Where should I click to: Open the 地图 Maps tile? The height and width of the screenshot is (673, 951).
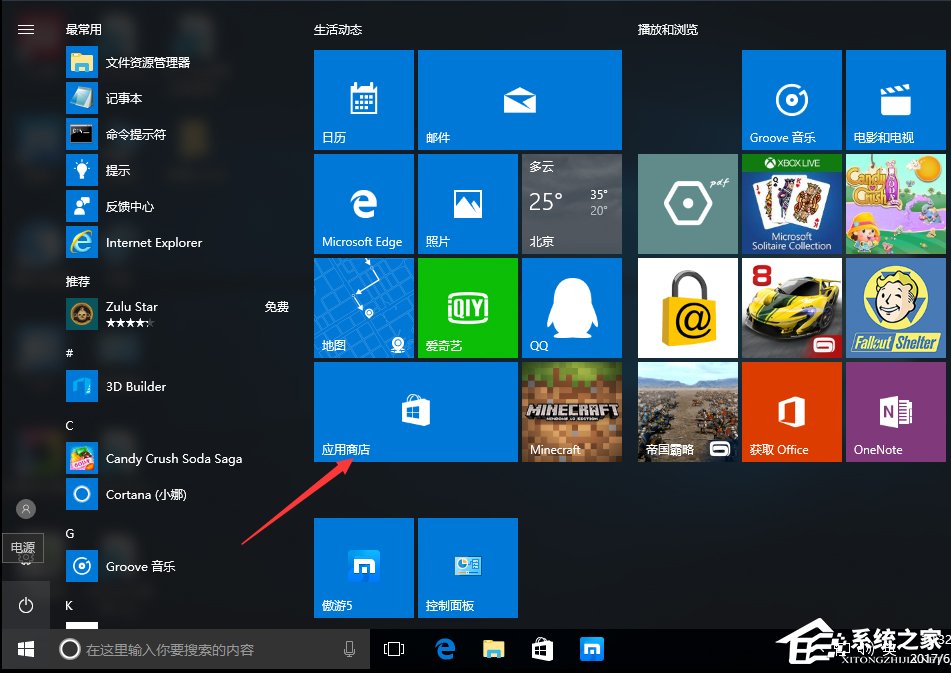363,307
